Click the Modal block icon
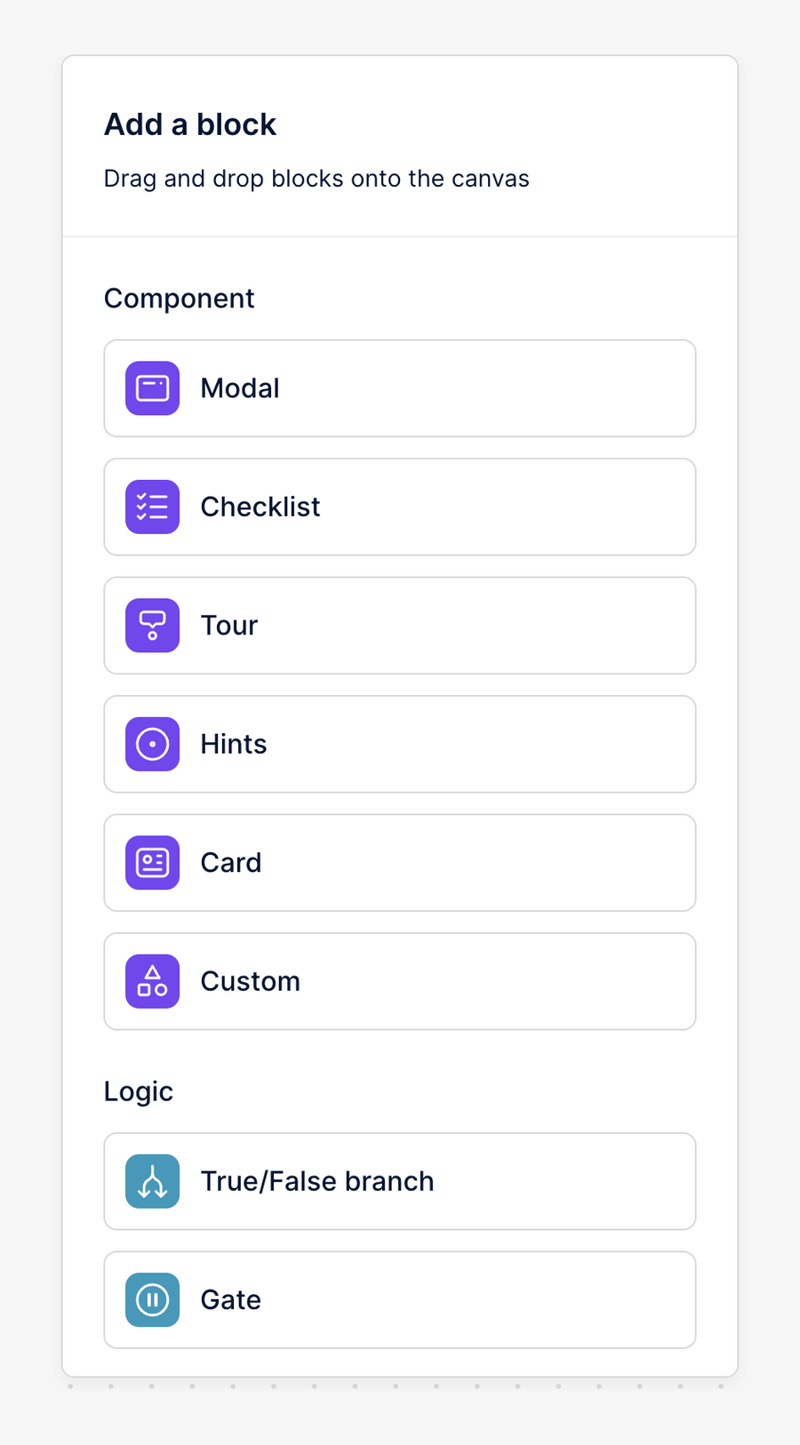This screenshot has height=1445, width=800. point(152,388)
